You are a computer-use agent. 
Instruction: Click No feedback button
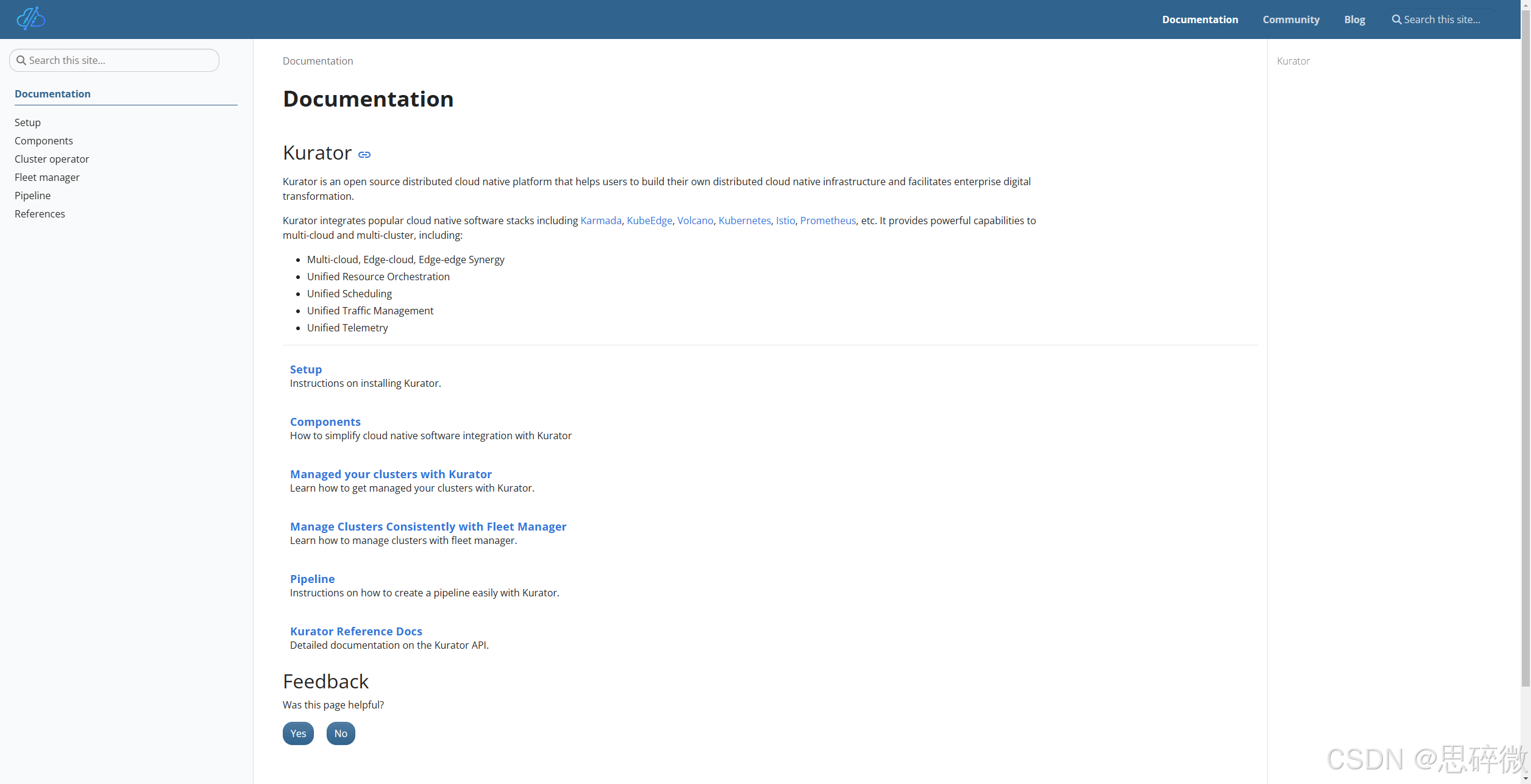click(x=341, y=733)
